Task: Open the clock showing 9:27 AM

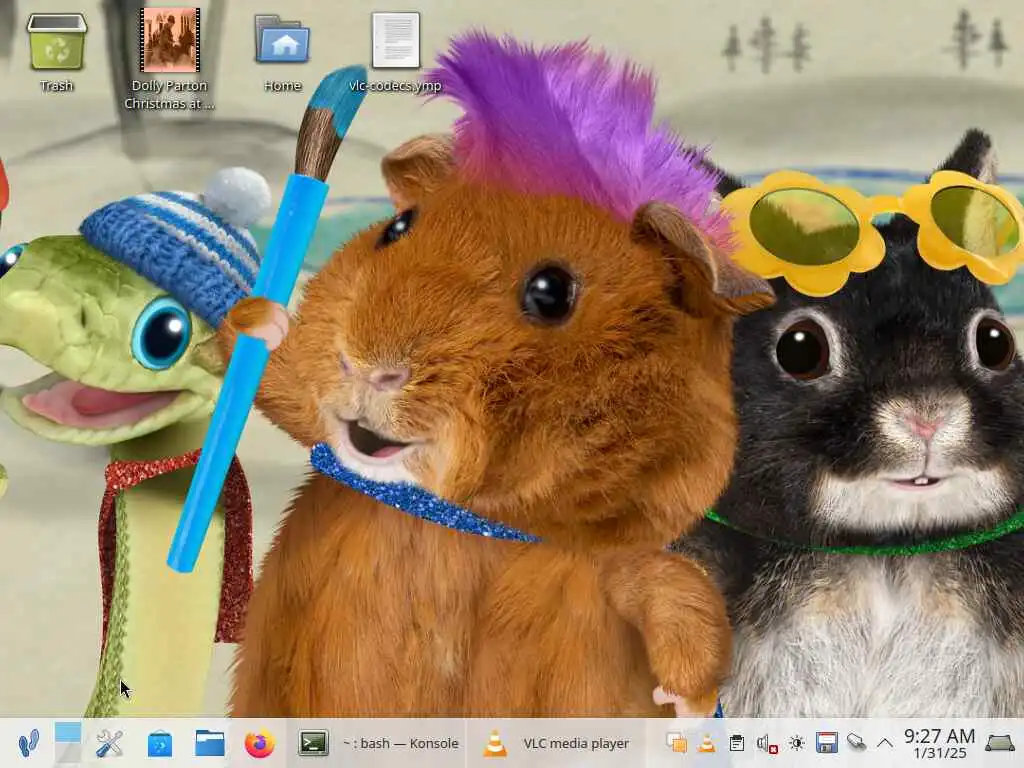Action: (939, 744)
